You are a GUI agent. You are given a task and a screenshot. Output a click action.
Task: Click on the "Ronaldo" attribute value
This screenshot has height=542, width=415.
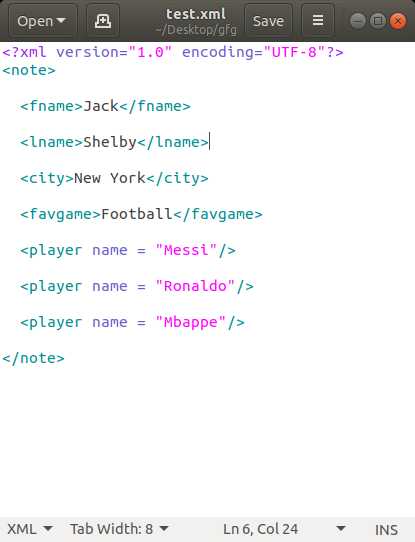coord(195,286)
